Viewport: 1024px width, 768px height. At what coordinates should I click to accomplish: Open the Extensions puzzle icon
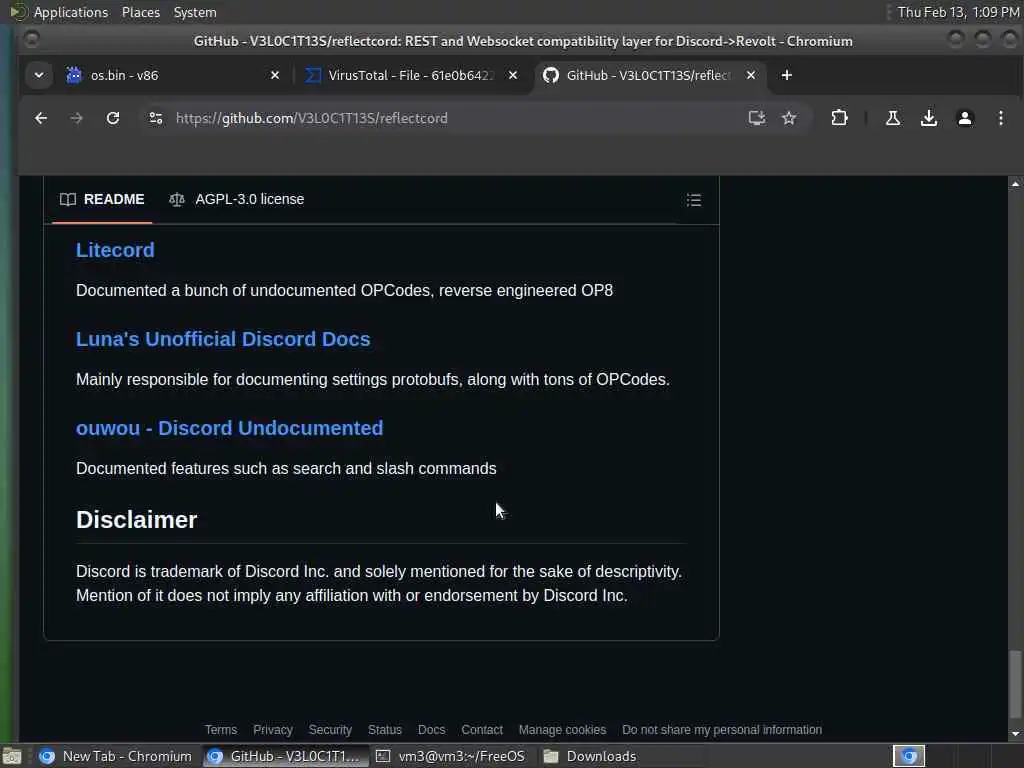(x=839, y=118)
